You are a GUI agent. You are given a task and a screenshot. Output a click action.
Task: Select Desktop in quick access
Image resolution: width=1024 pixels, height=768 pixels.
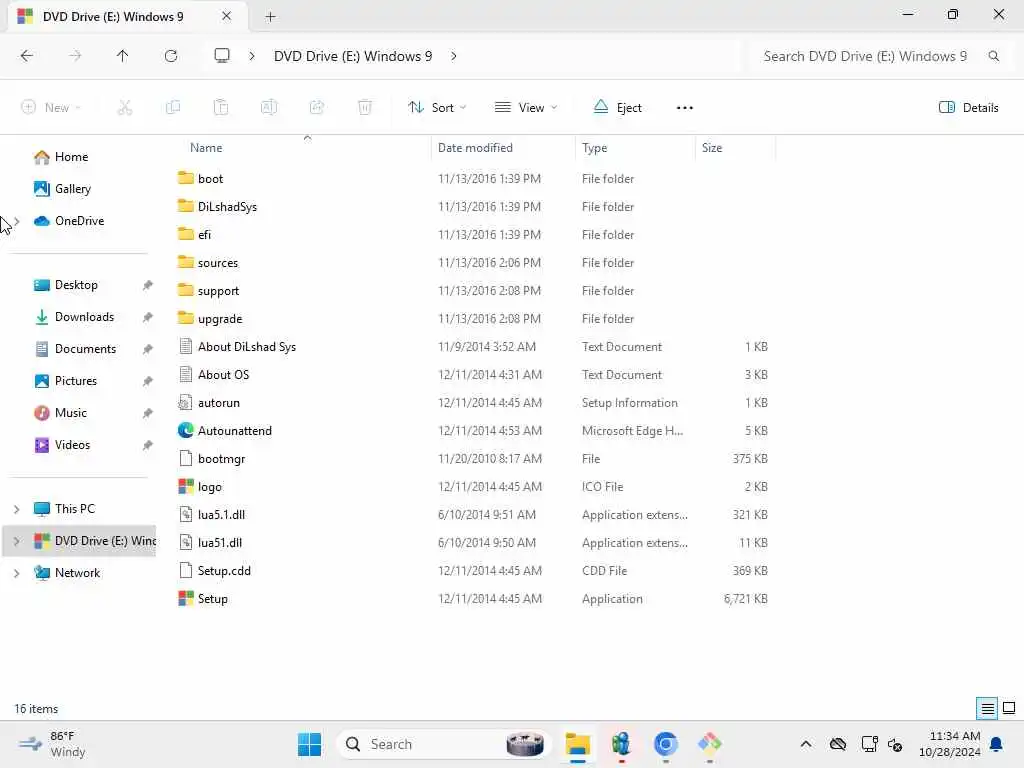(x=65, y=285)
